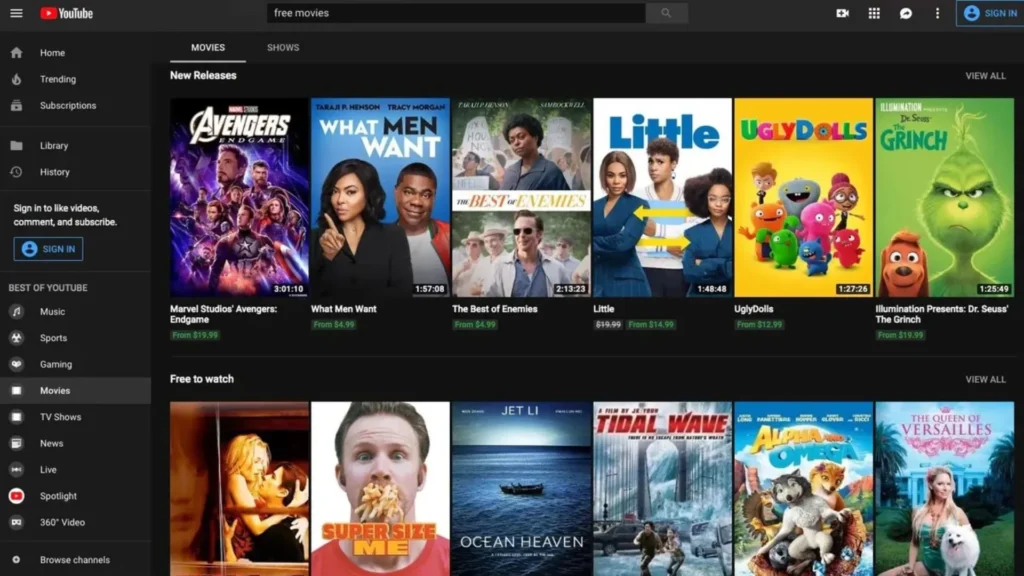Switch to the Shows tab
1024x576 pixels.
pos(283,47)
